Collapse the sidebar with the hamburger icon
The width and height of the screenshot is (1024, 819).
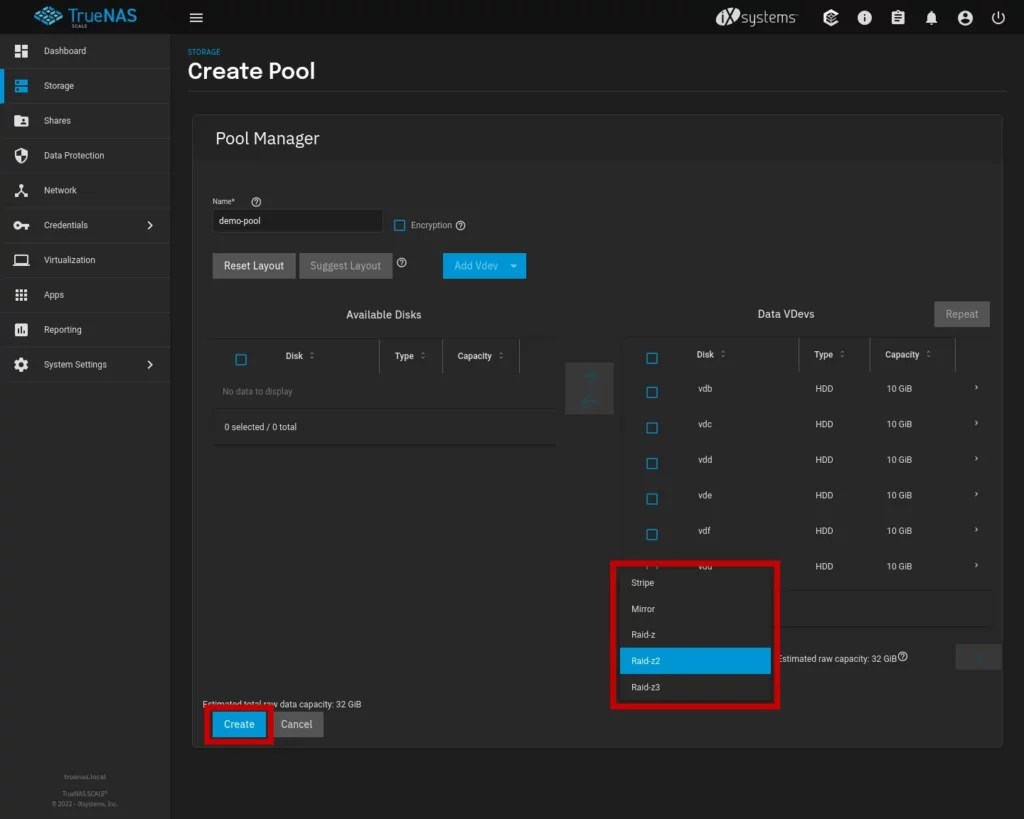click(x=196, y=17)
